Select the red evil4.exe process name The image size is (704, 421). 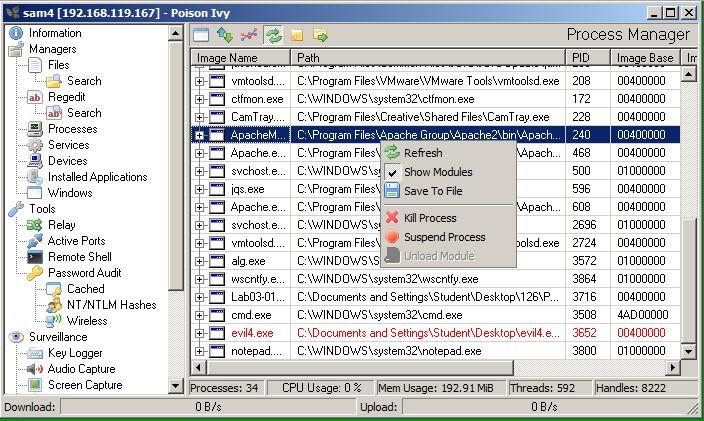coord(252,333)
